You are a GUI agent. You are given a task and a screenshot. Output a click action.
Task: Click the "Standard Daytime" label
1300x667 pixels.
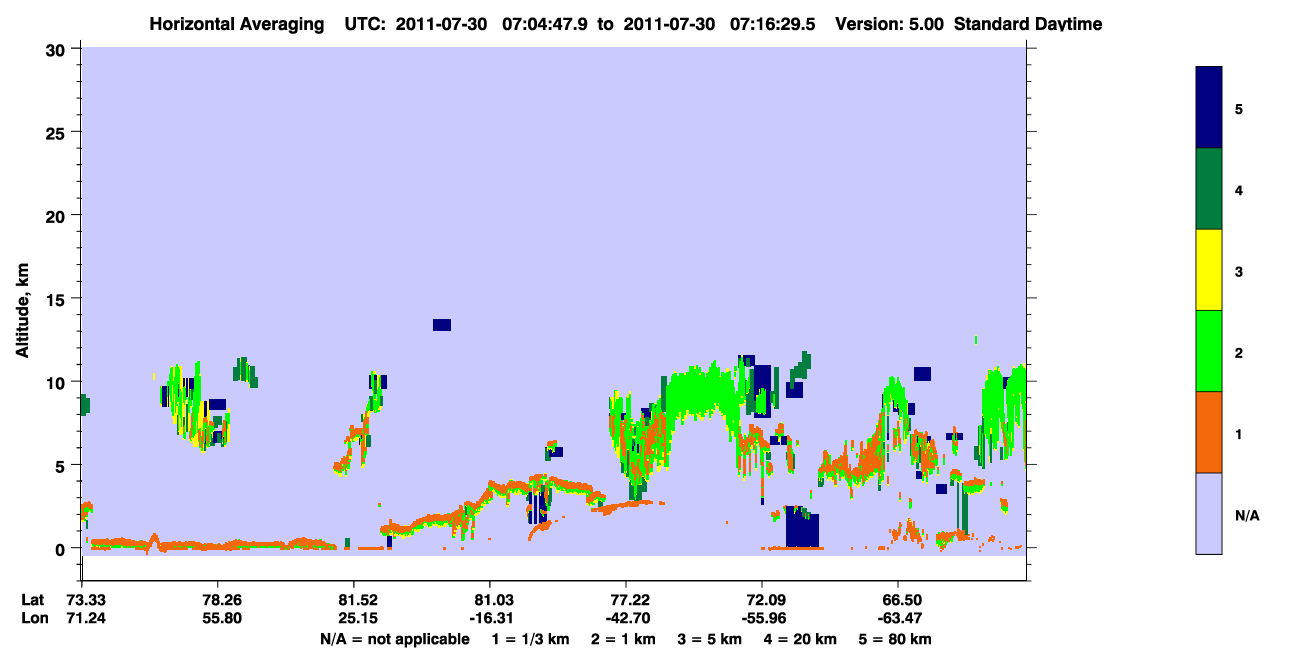click(x=1028, y=24)
